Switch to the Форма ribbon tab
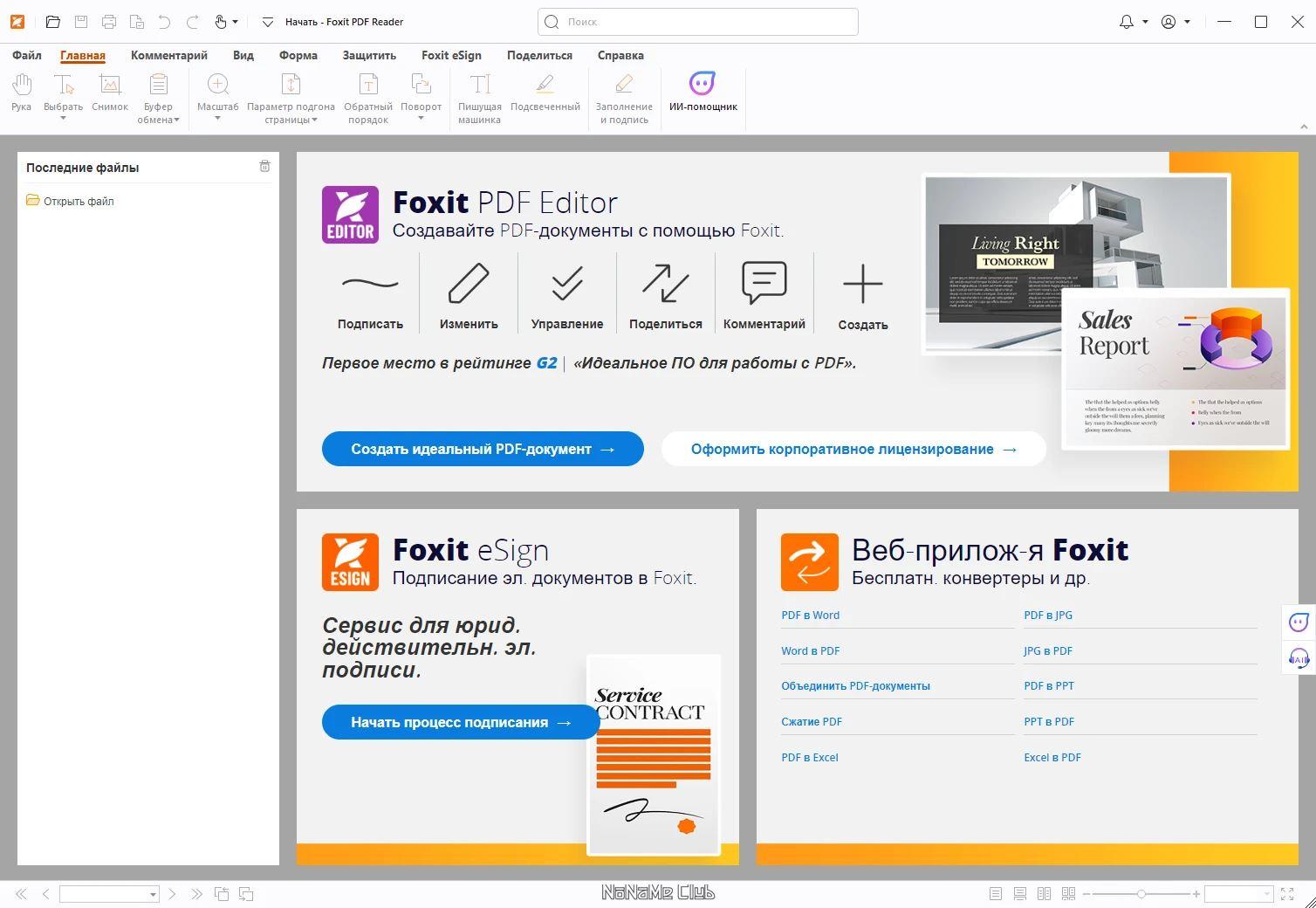Screen dimensions: 1316x908 tap(298, 55)
